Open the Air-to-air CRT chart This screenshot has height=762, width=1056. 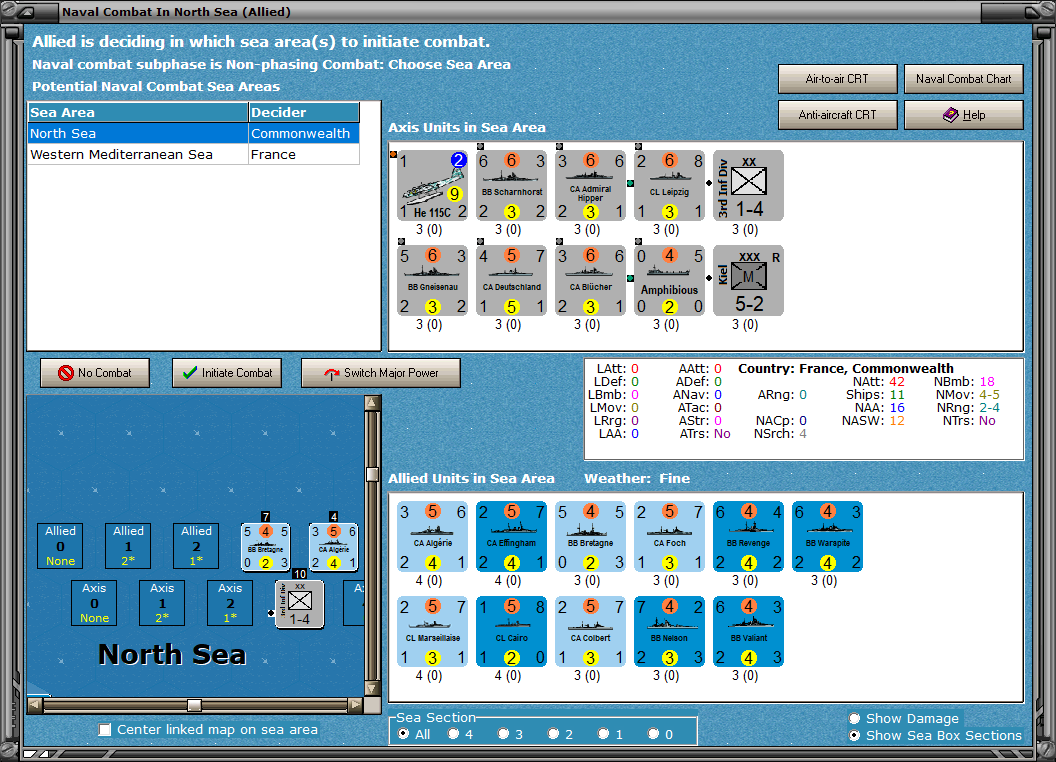point(838,79)
